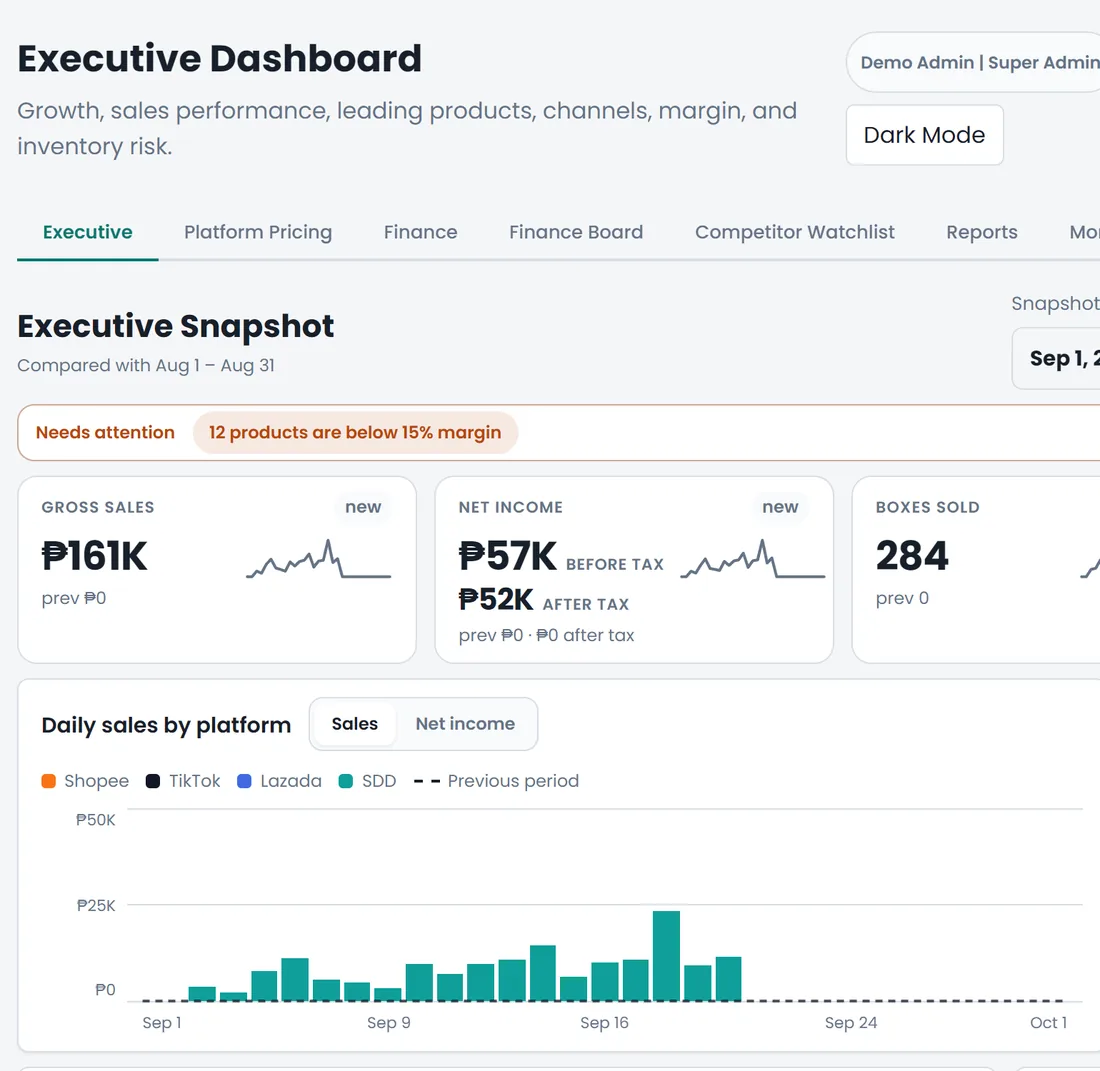The height and width of the screenshot is (1071, 1100).
Task: Click the tallest sales bar after Sep 16
Action: (666, 956)
